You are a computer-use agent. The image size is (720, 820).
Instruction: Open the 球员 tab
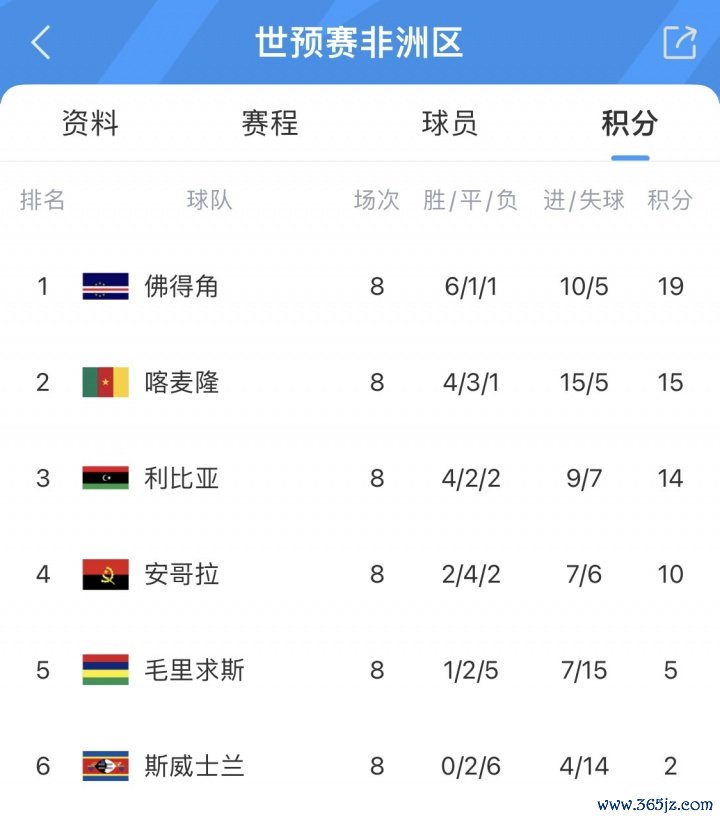click(x=450, y=124)
